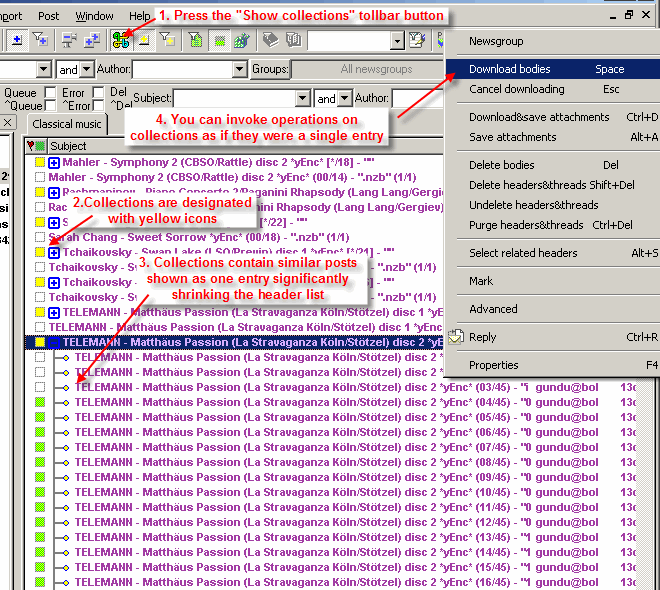Click the yellow square icon beside Show collections
This screenshot has width=660, height=590.
145,40
